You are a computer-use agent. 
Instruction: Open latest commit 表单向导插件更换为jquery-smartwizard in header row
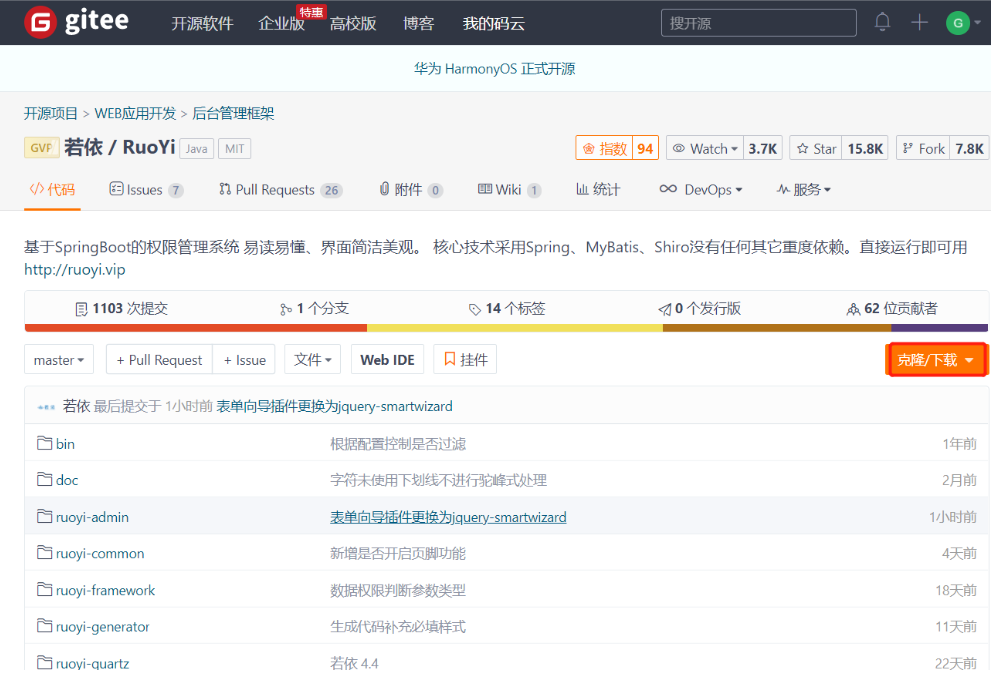click(x=334, y=407)
